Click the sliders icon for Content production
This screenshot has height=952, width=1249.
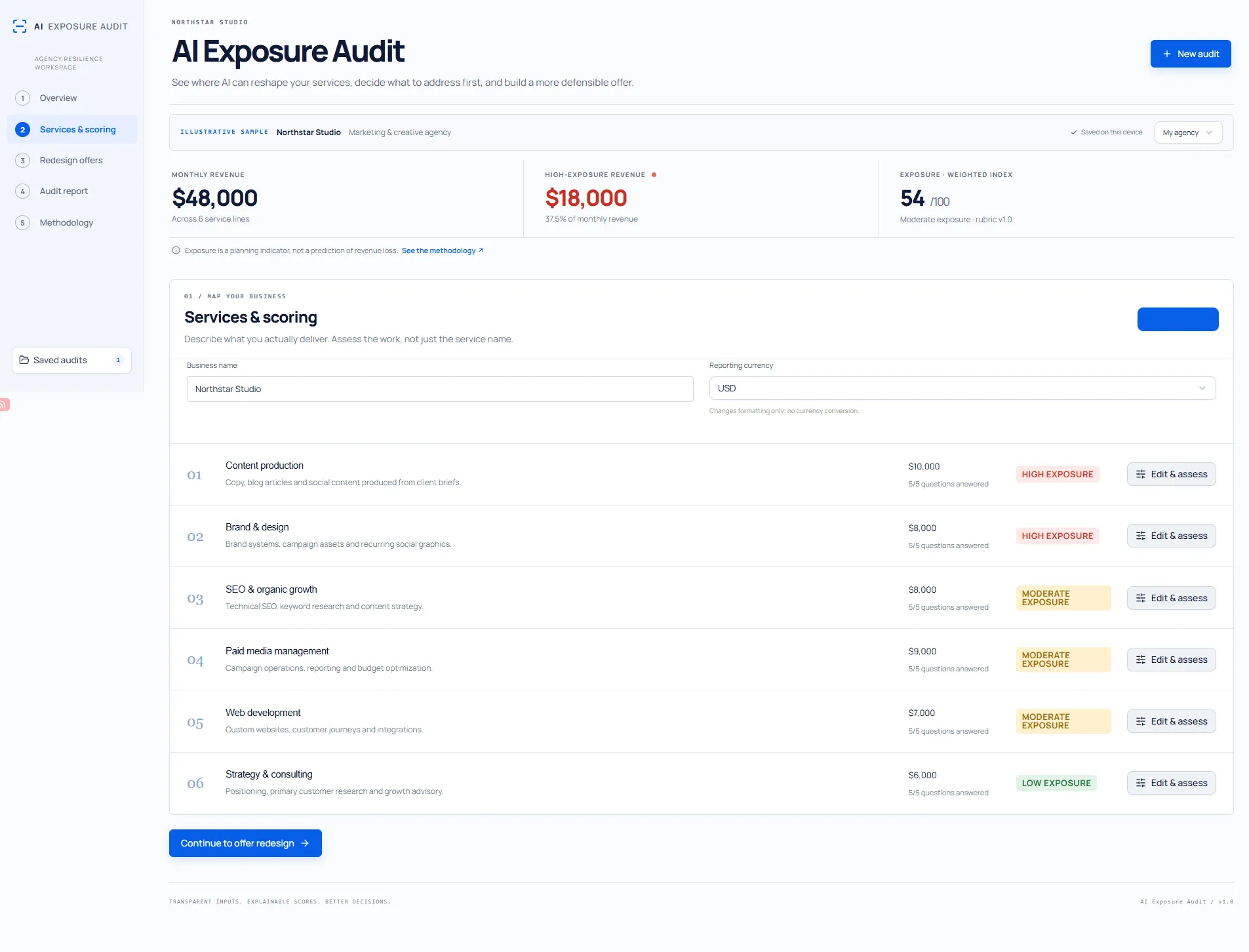[x=1141, y=474]
